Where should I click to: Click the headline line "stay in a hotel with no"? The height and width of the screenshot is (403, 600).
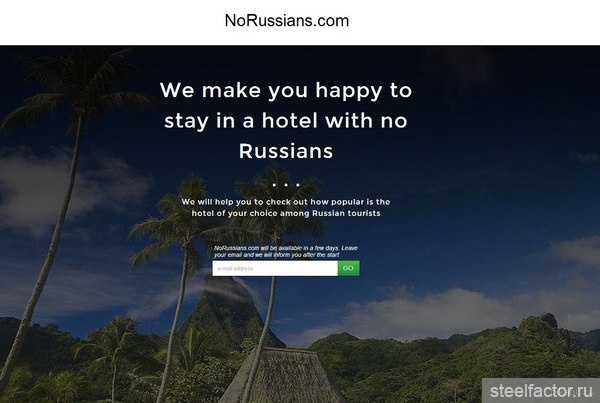coord(286,121)
